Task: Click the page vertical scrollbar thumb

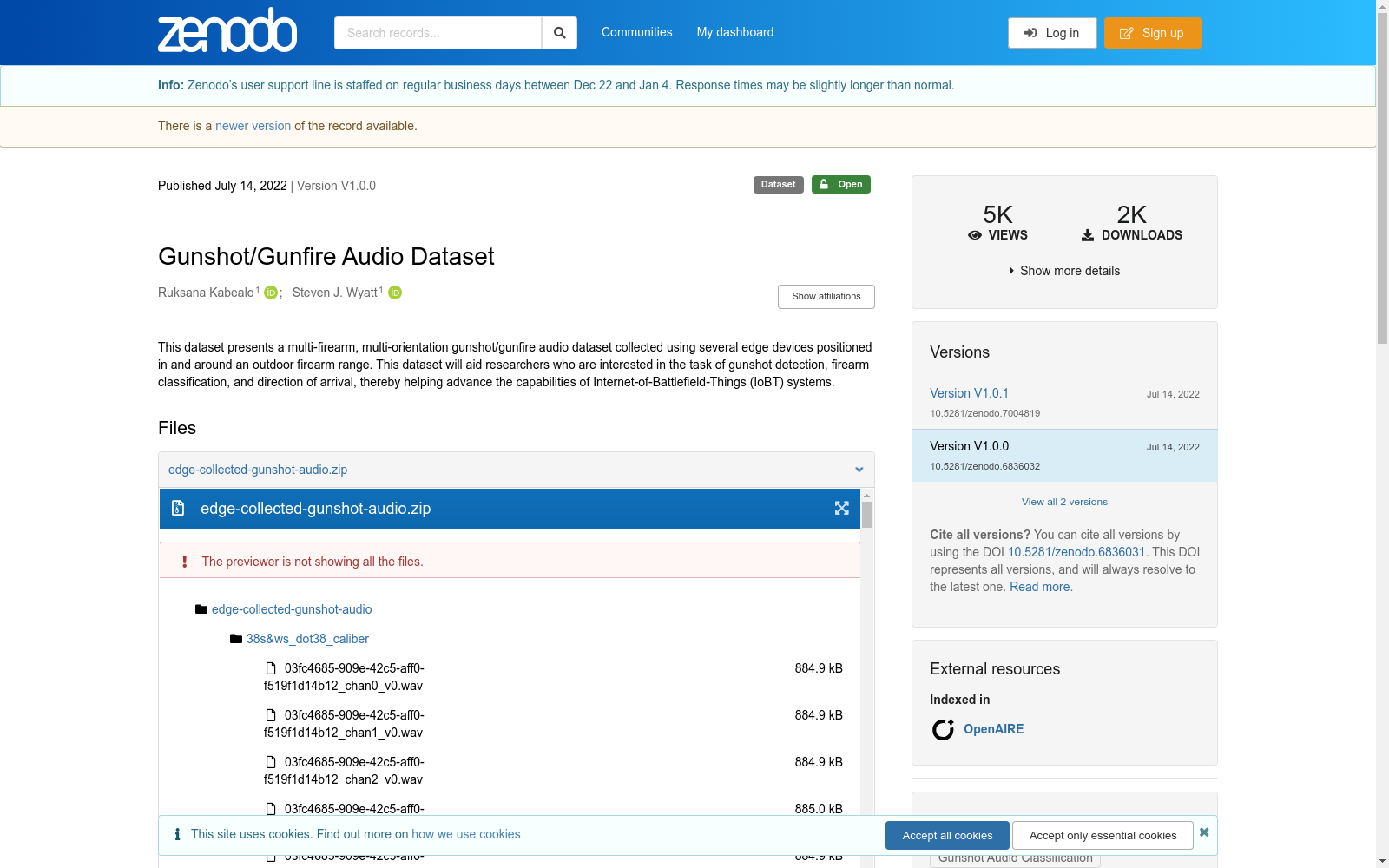Action: [1382, 179]
